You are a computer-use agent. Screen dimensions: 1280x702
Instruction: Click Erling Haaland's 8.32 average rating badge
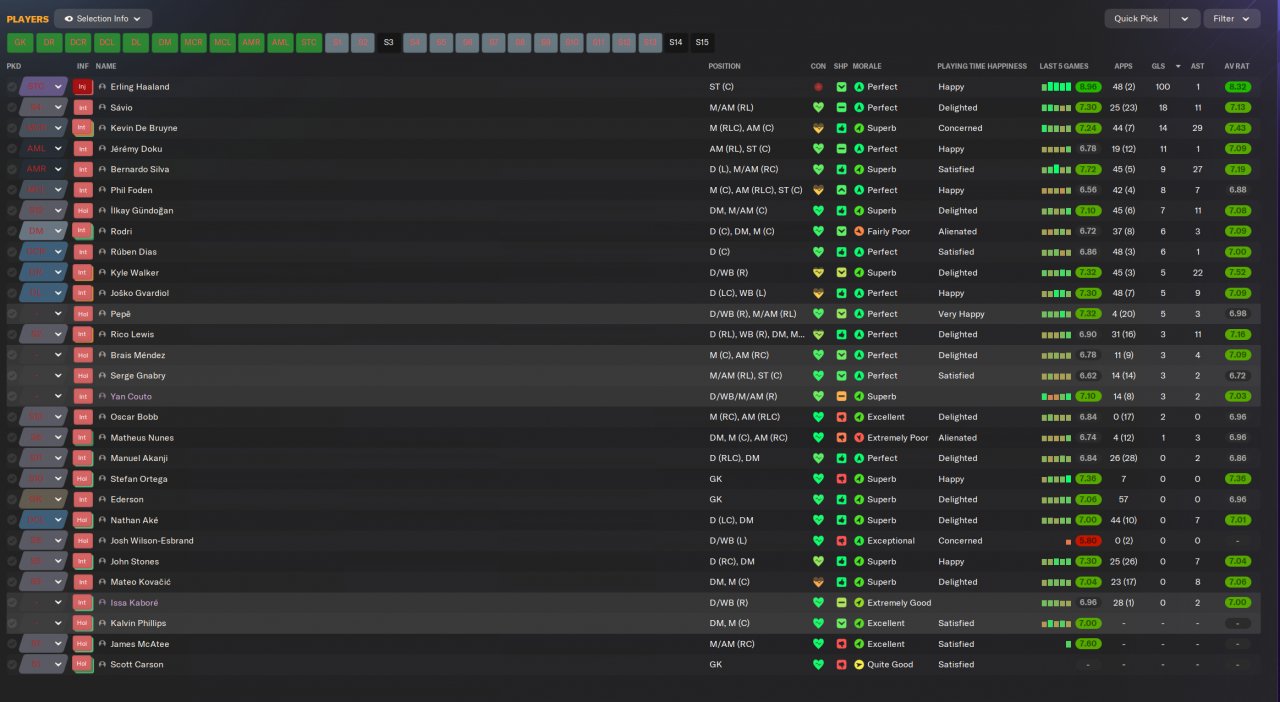click(1237, 87)
